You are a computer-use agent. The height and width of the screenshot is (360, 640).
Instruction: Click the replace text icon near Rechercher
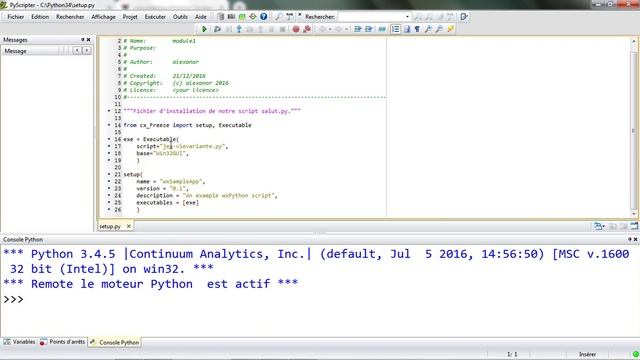point(289,17)
